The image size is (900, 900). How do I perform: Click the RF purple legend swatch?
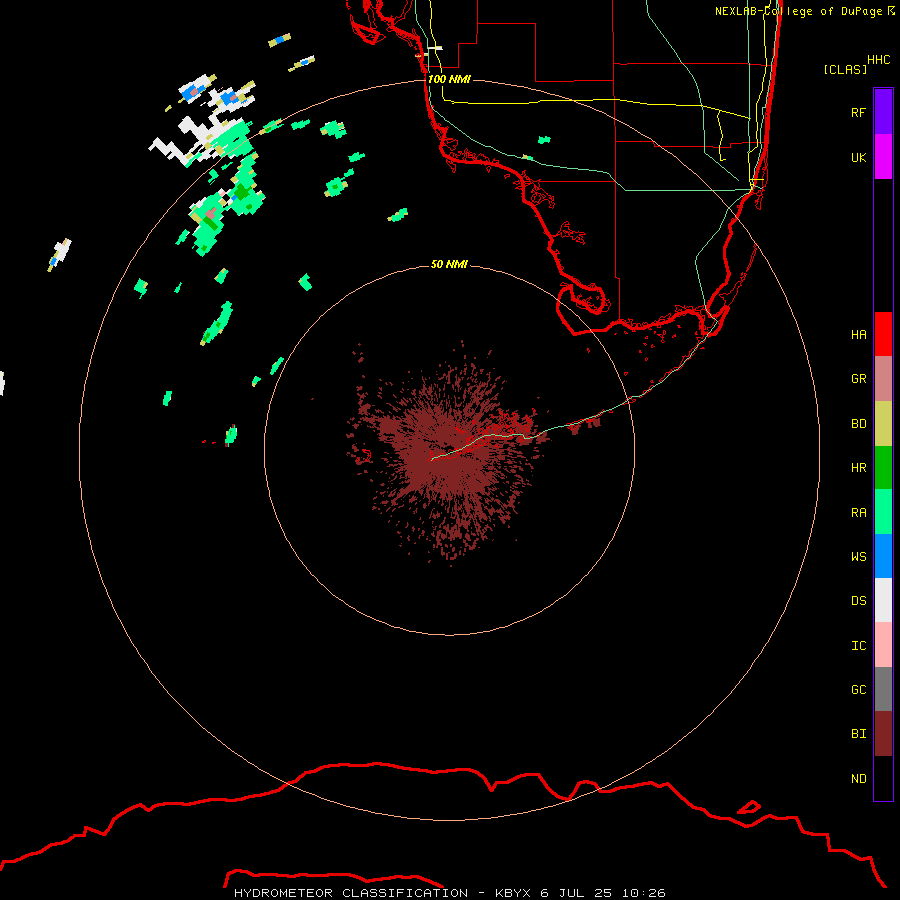point(883,112)
